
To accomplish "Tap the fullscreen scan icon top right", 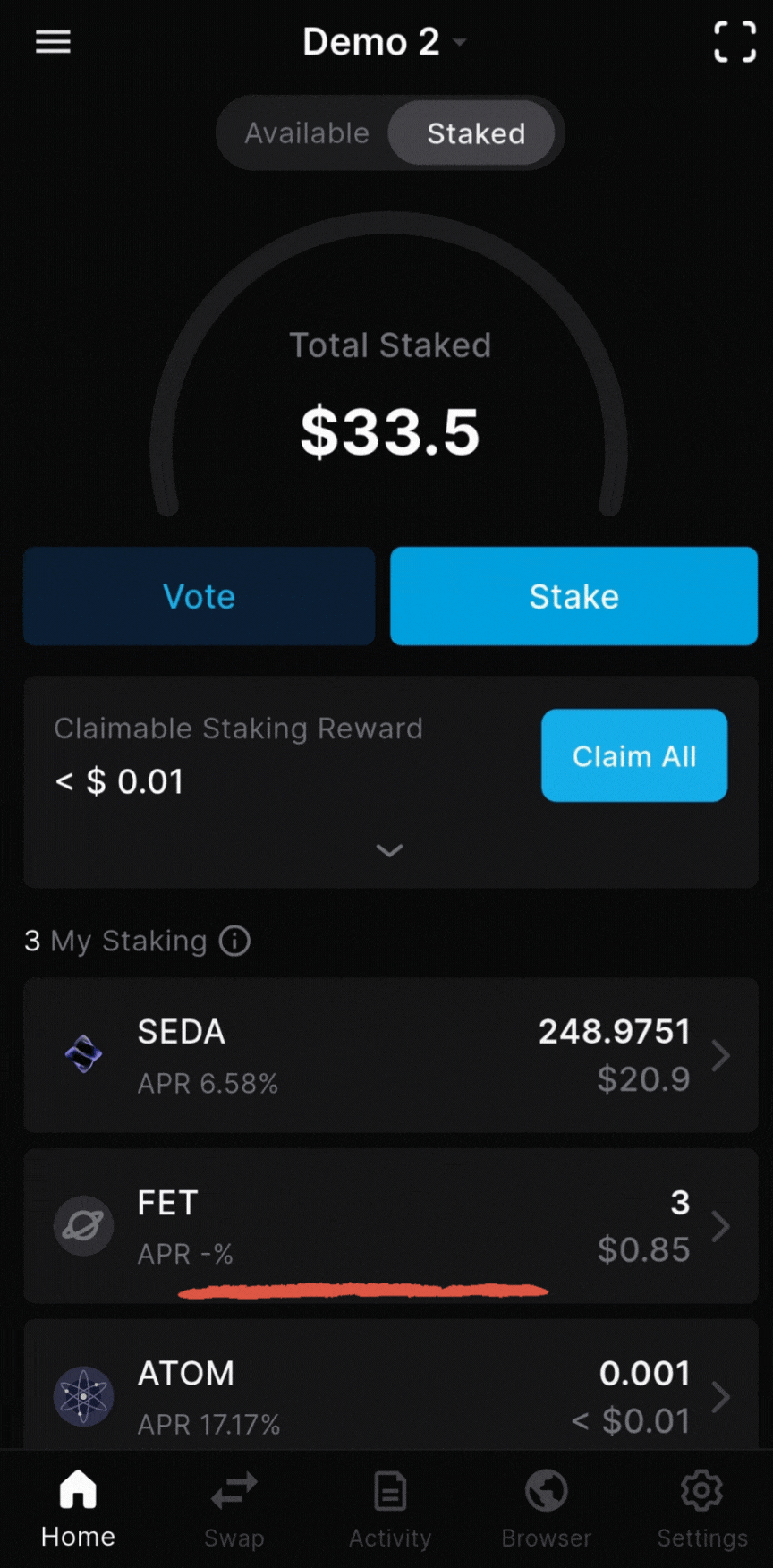I will (x=734, y=41).
